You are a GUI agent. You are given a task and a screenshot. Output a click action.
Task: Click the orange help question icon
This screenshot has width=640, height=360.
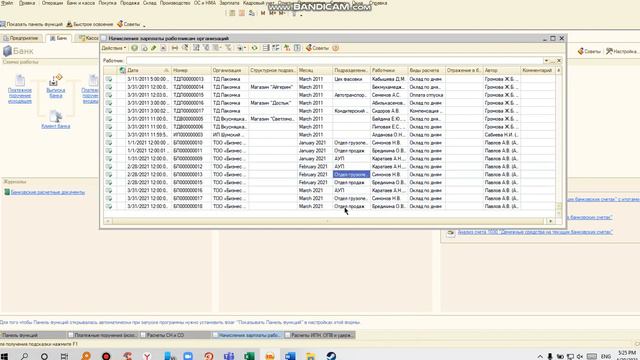click(336, 48)
